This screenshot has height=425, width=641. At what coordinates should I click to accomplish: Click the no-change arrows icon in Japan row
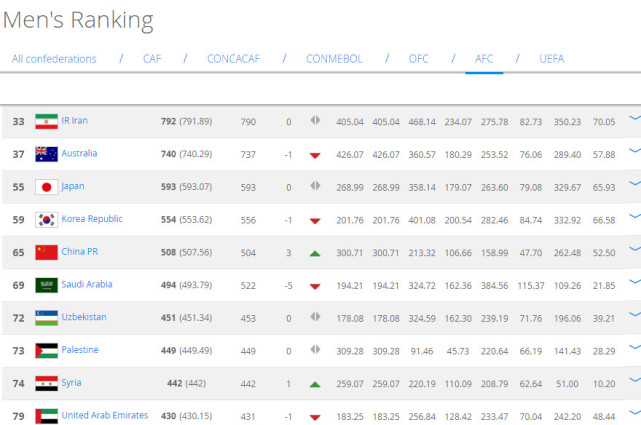point(315,186)
